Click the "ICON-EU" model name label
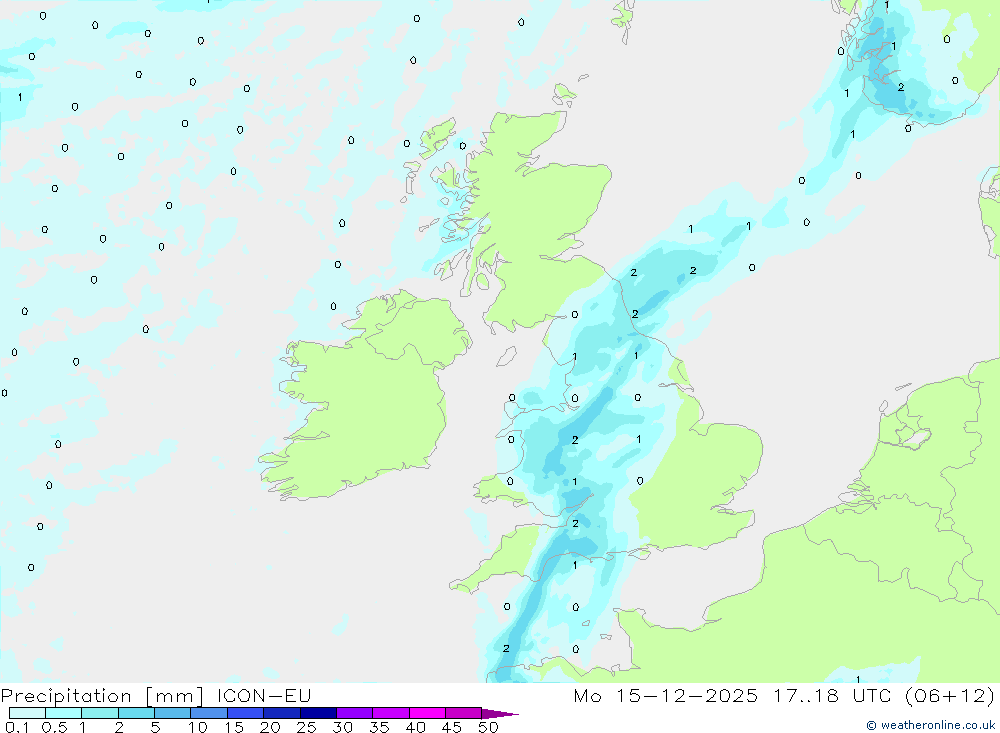1000x733 pixels. (264, 695)
